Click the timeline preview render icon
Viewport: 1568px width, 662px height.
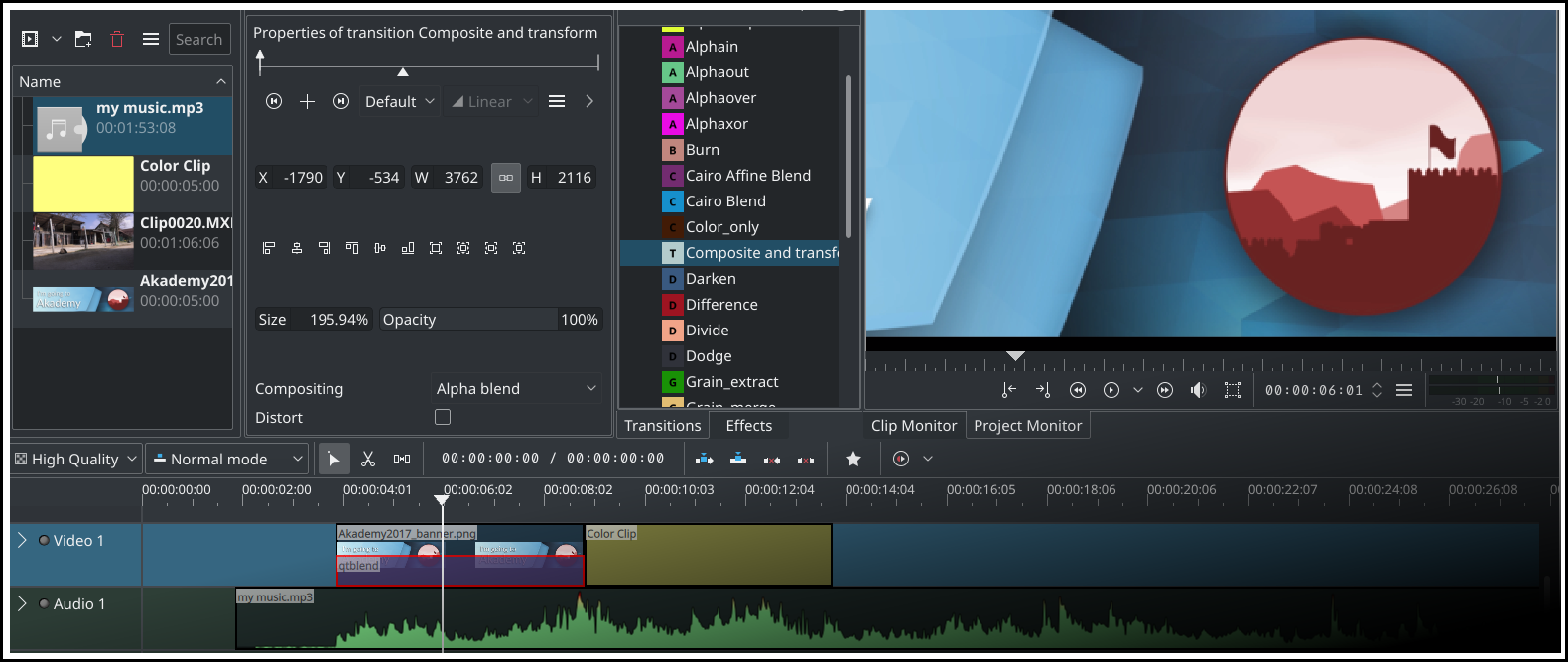pyautogui.click(x=901, y=459)
